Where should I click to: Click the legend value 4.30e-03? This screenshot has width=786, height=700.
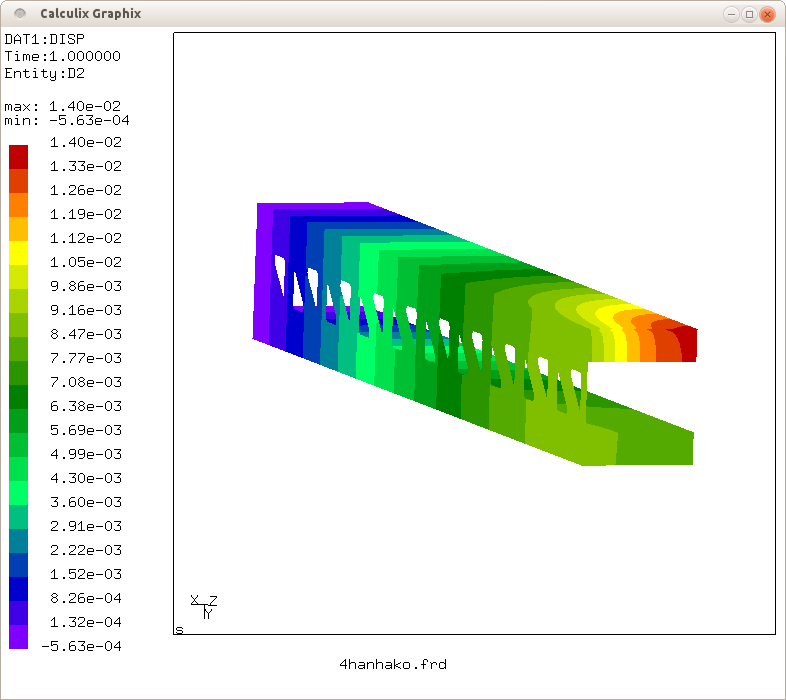(86, 478)
